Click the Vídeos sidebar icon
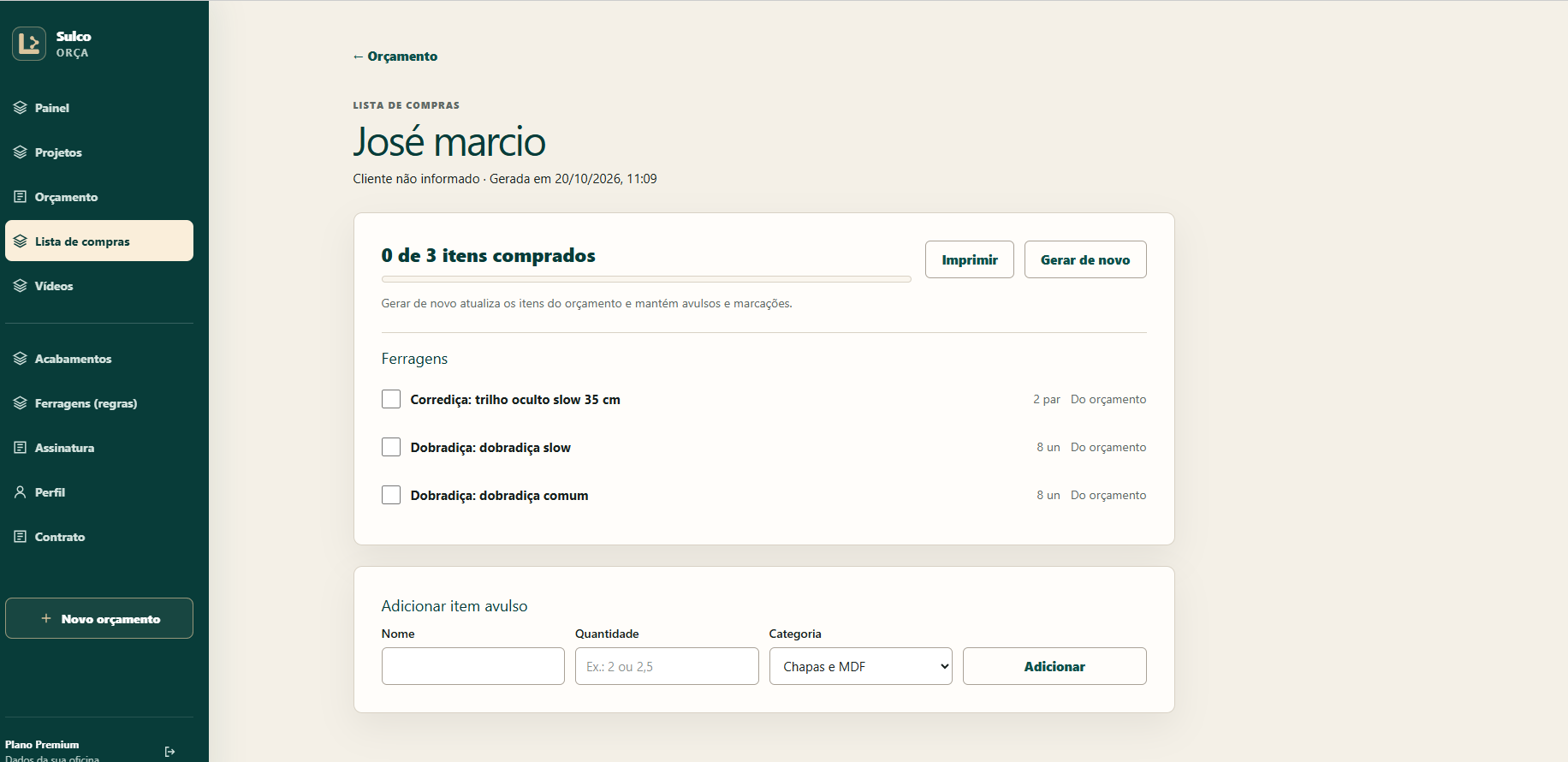Screen dimensions: 1568x762 click(x=21, y=286)
